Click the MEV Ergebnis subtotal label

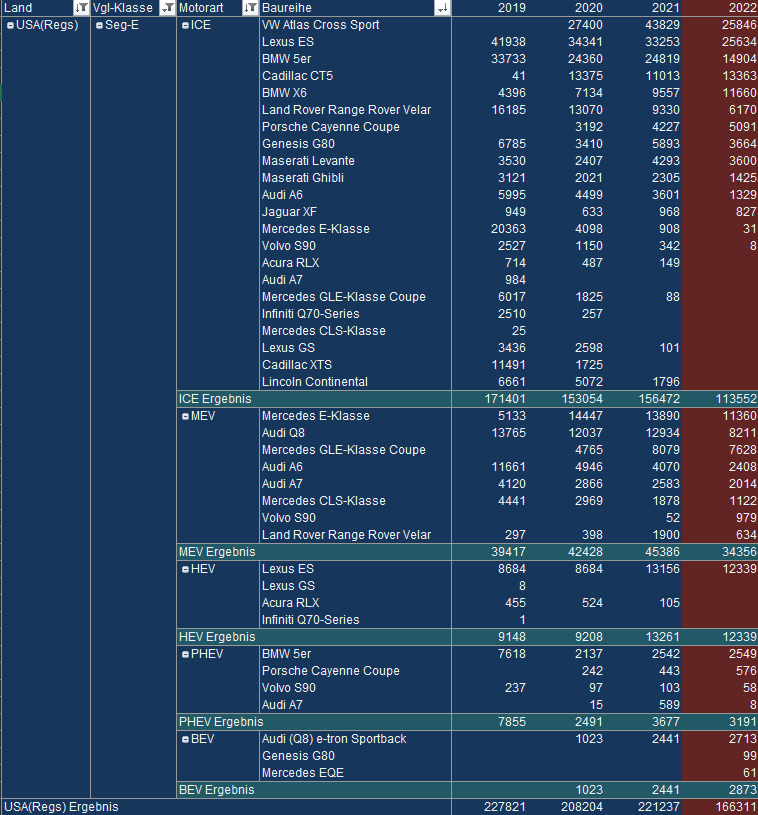tap(217, 552)
